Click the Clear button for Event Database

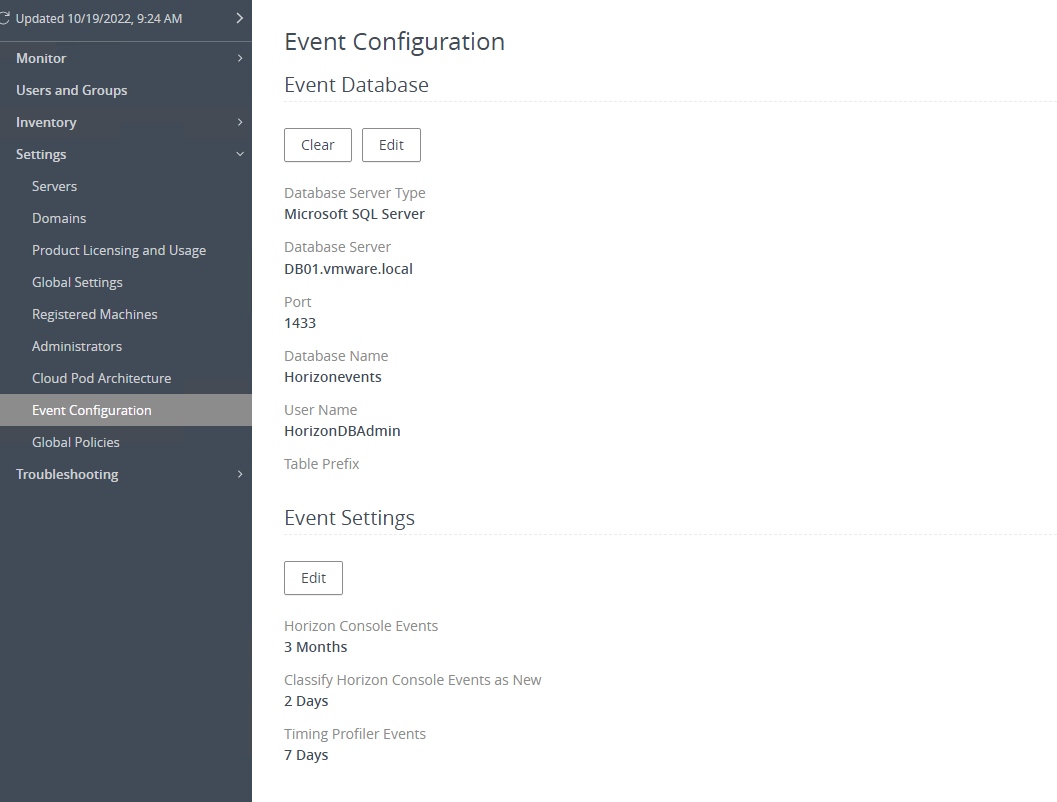(x=317, y=145)
